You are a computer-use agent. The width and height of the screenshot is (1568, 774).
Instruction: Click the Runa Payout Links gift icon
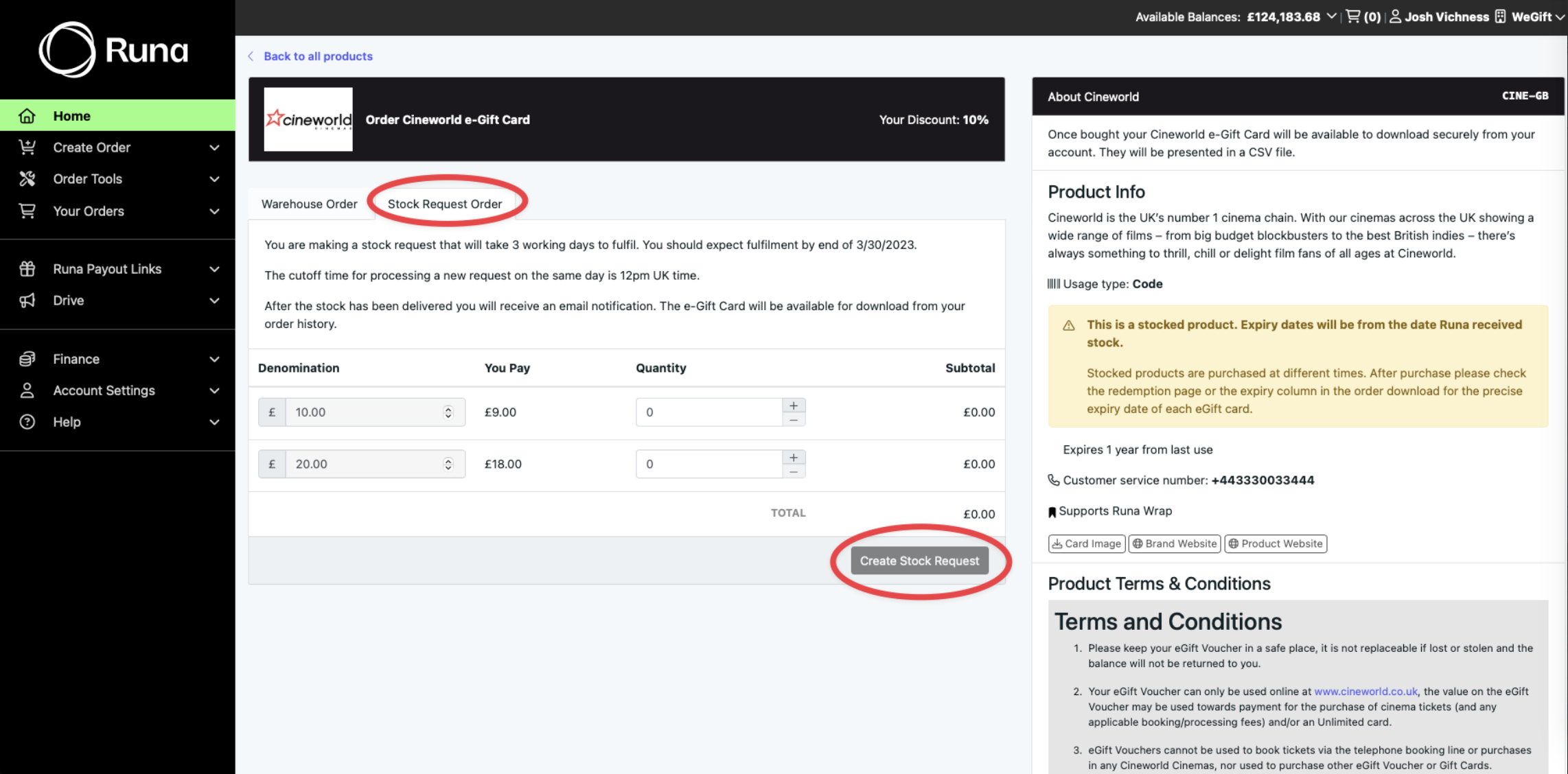[x=27, y=269]
